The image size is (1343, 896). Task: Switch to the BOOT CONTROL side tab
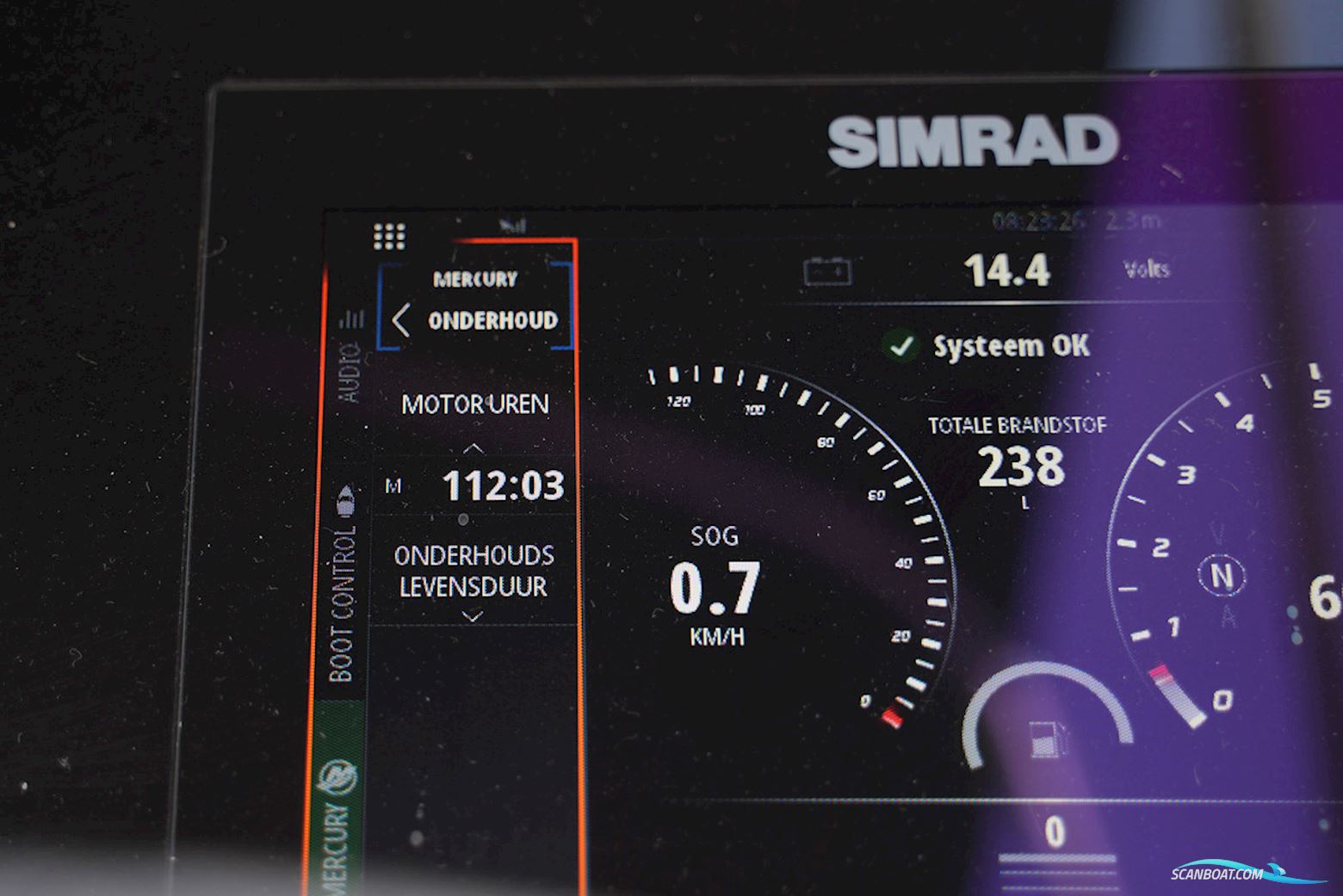[343, 604]
